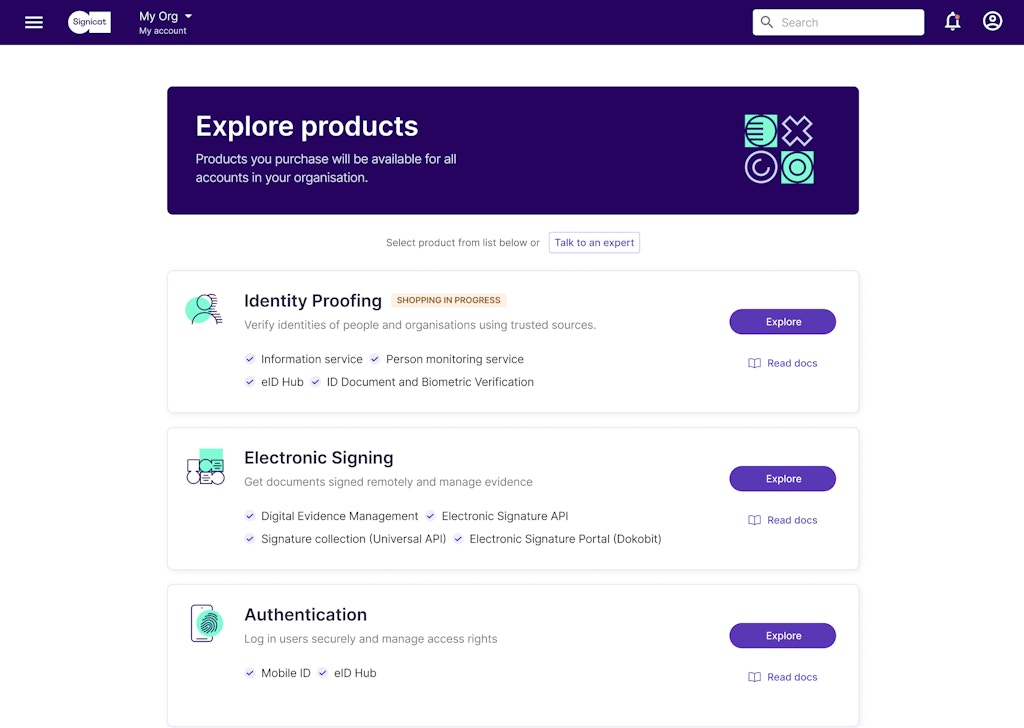Click the Signicat logo
The image size is (1024, 728).
tap(89, 22)
